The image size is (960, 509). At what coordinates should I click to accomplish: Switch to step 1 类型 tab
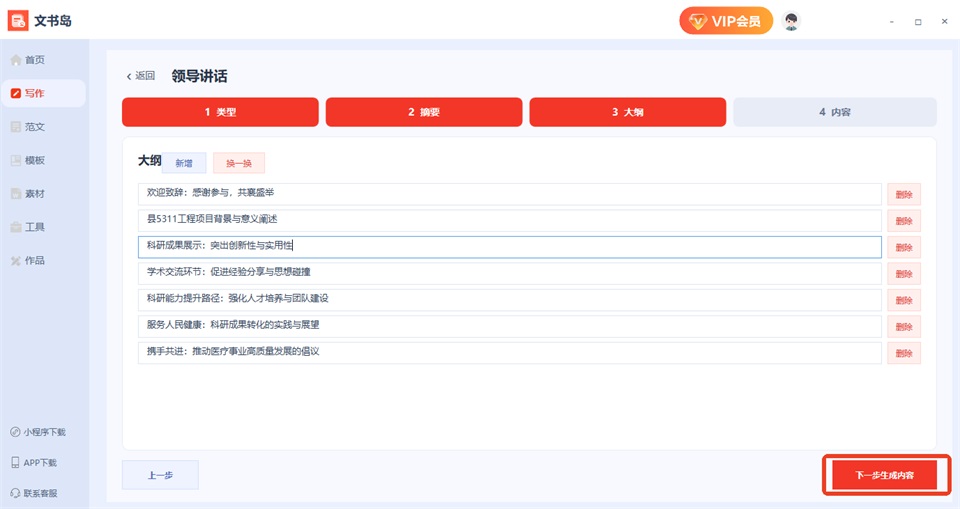pyautogui.click(x=220, y=112)
